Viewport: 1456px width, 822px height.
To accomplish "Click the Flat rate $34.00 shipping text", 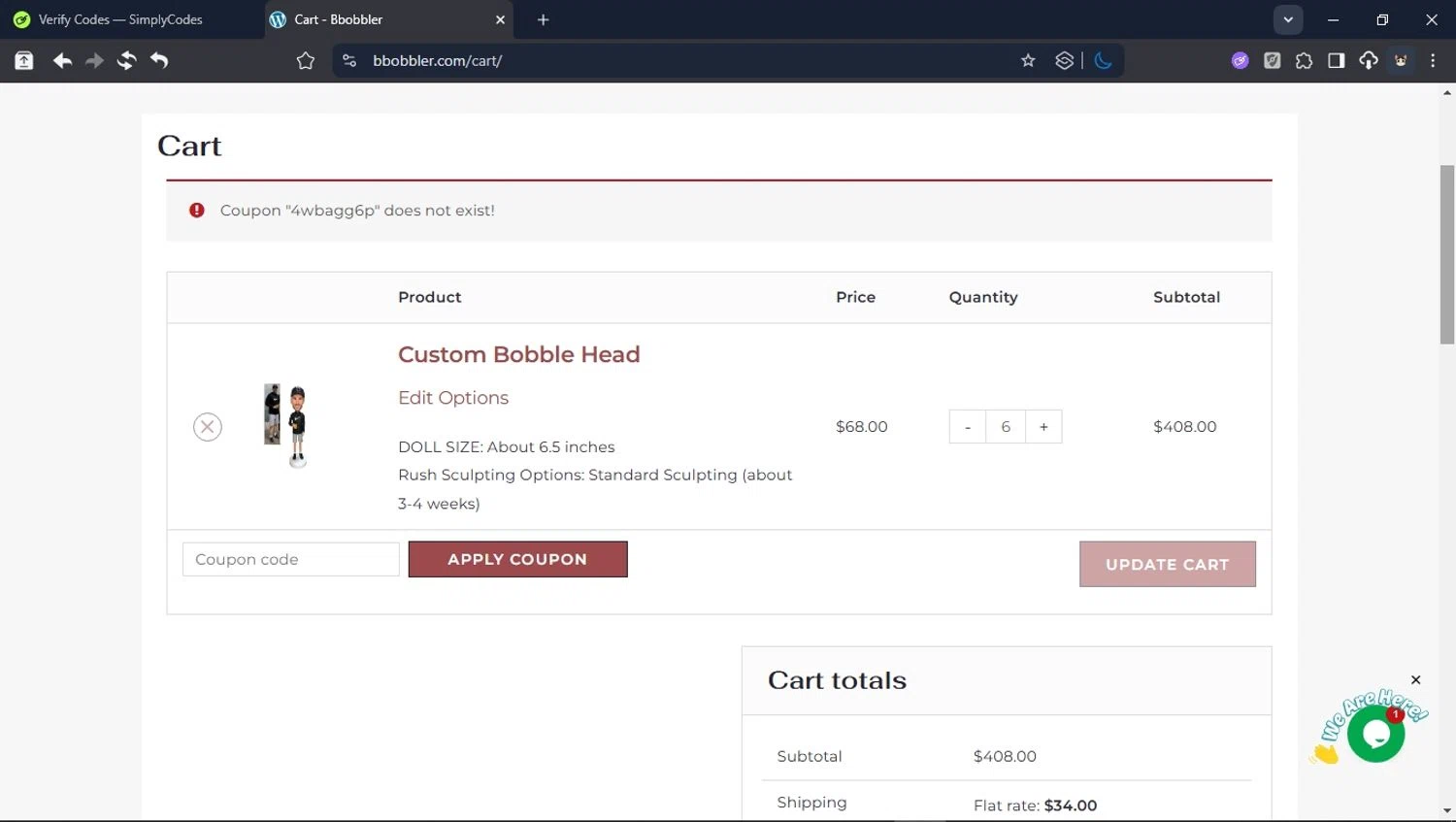I will pyautogui.click(x=1035, y=806).
